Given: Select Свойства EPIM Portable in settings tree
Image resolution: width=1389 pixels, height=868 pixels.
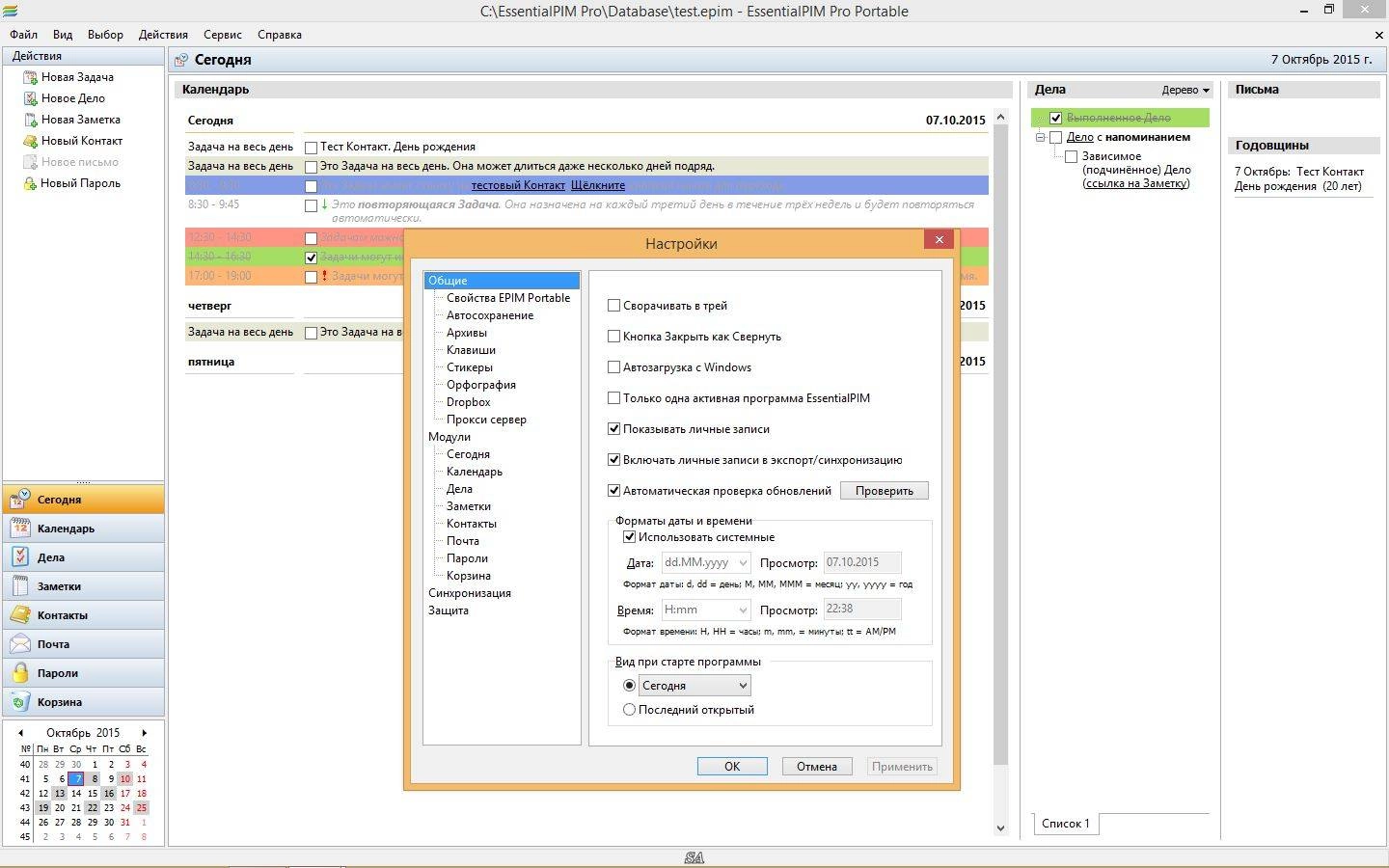Looking at the screenshot, I should [x=508, y=298].
